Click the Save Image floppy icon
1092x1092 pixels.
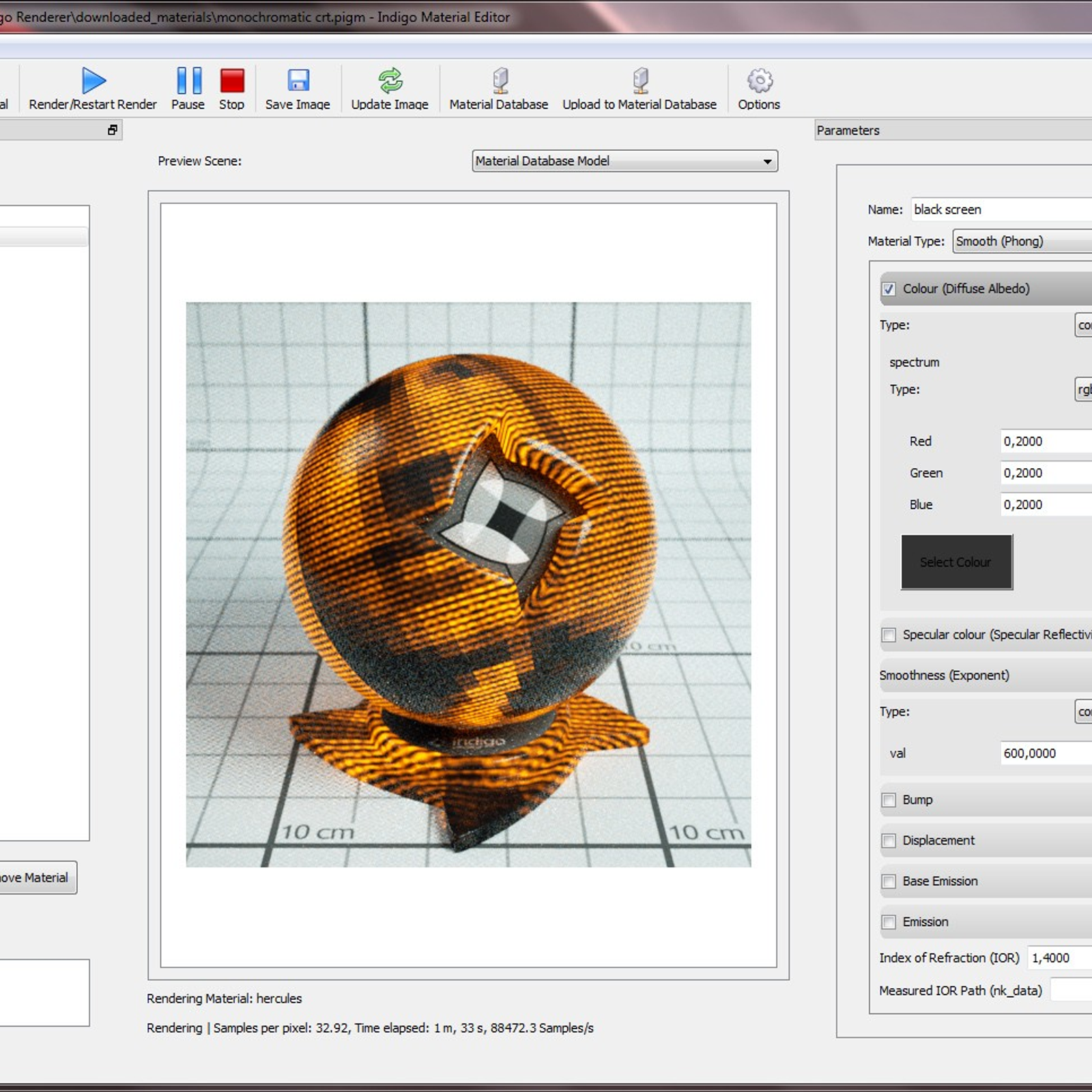(x=298, y=81)
